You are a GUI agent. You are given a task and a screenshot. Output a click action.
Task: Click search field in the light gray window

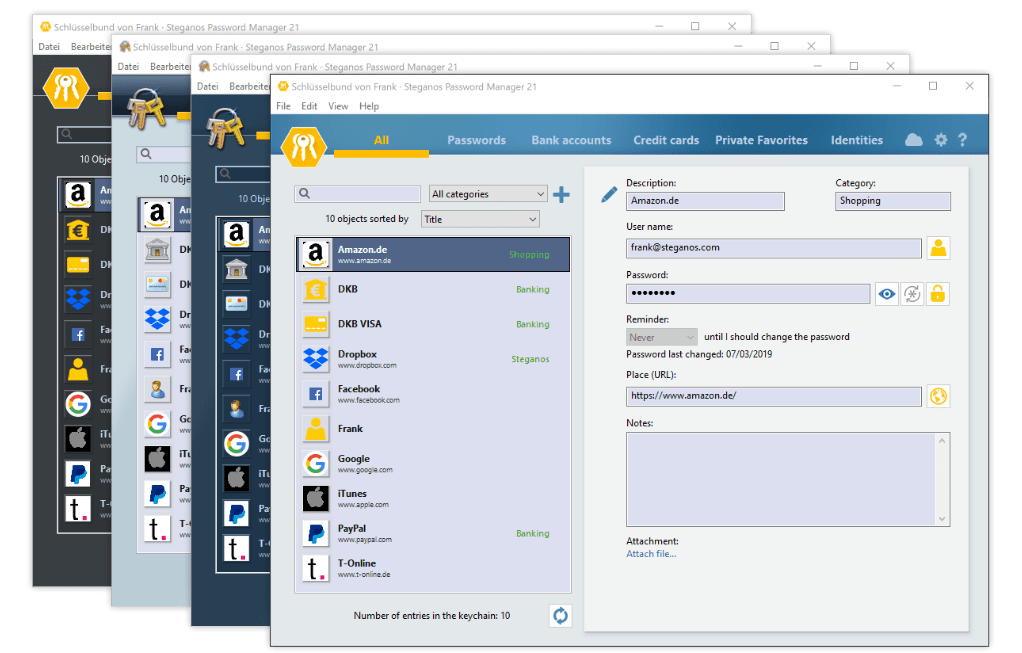coord(163,154)
